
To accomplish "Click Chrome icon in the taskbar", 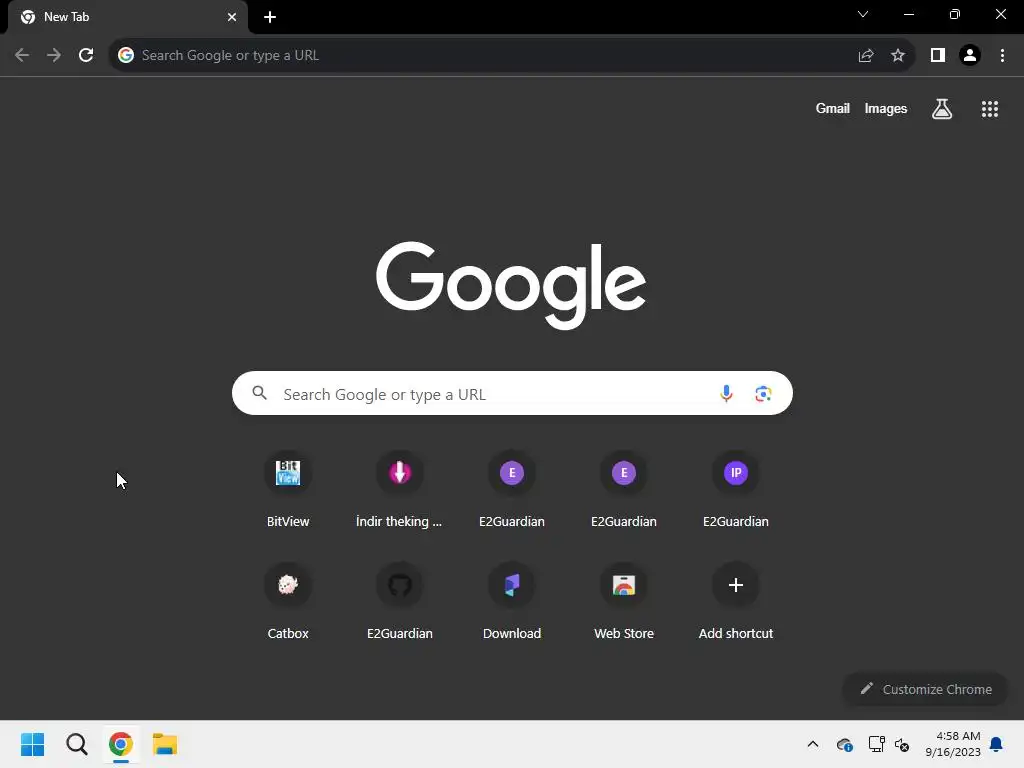I will tap(121, 744).
